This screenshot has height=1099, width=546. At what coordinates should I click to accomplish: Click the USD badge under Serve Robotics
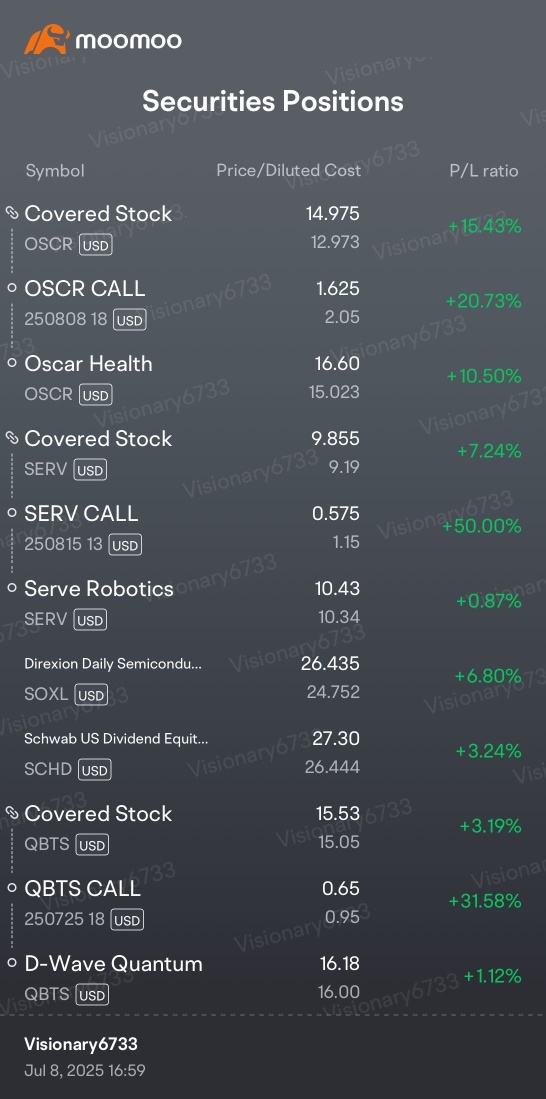coord(90,620)
